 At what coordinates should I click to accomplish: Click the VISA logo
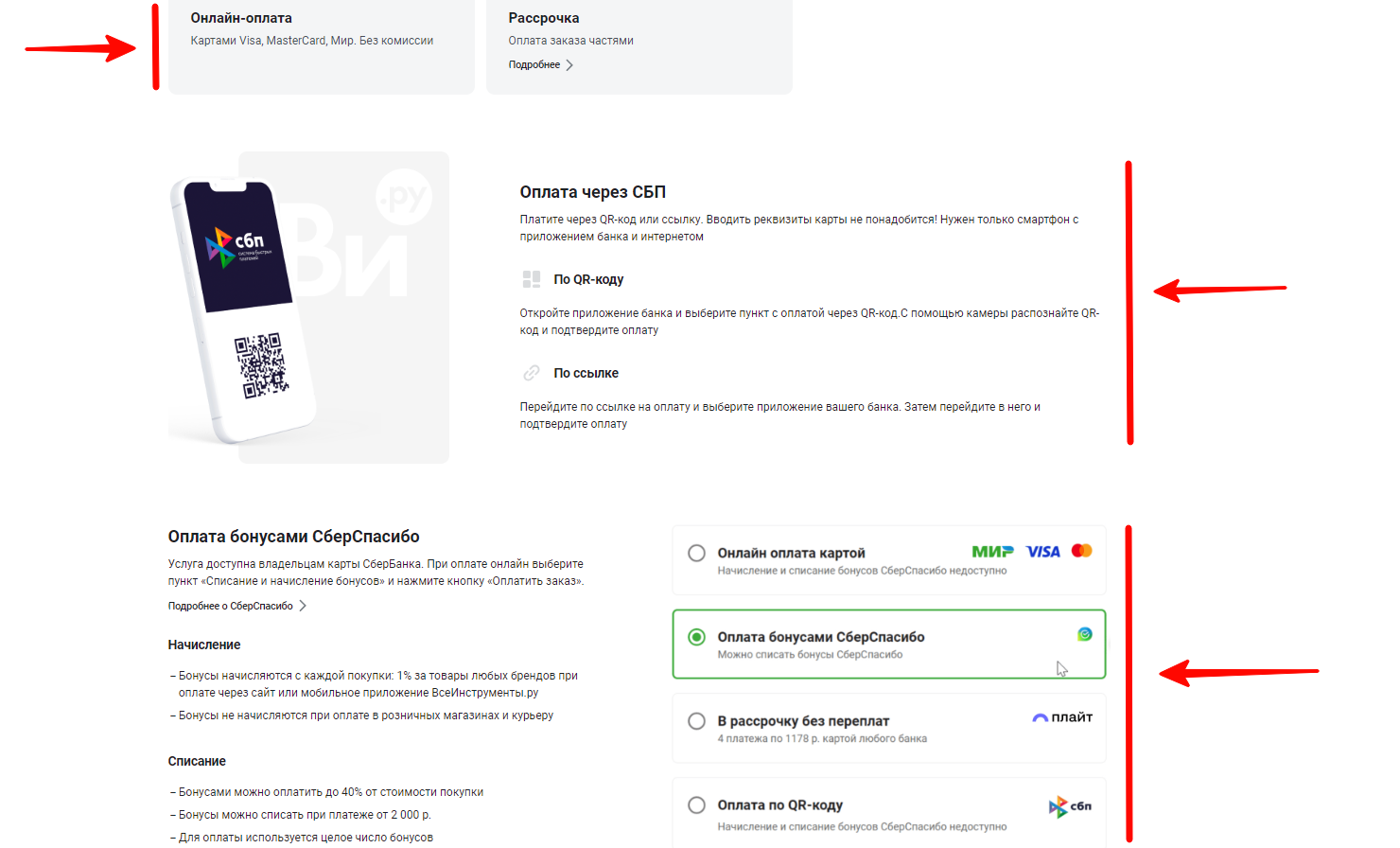pos(1043,552)
